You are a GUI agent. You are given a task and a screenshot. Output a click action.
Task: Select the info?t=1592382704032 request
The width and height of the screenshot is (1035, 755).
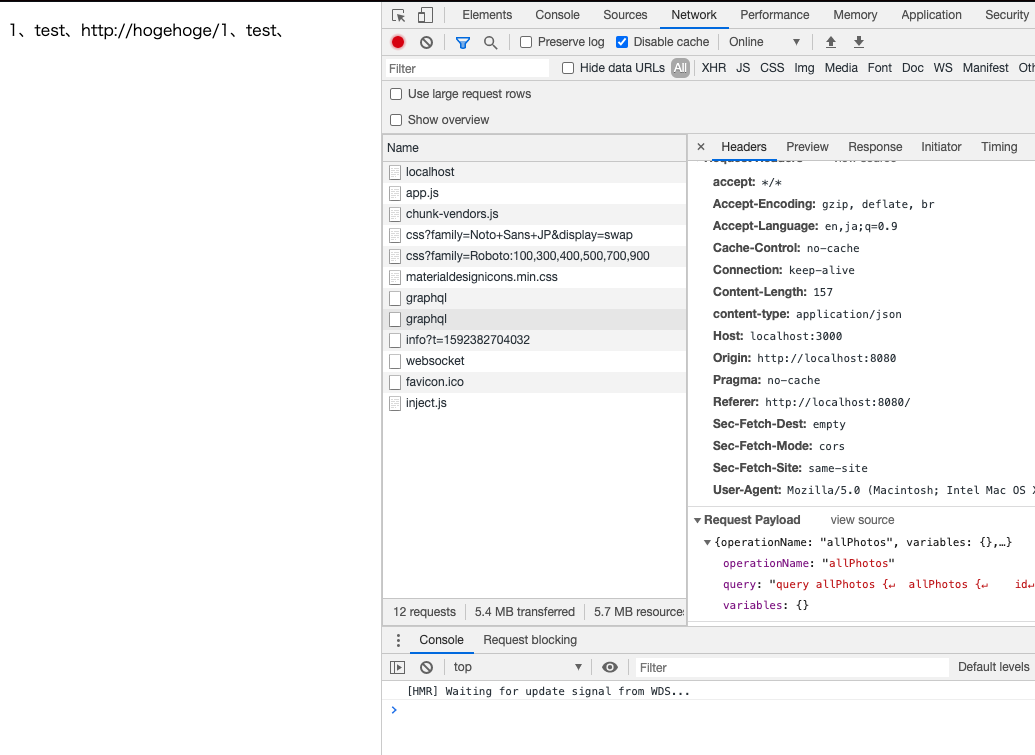coord(534,340)
